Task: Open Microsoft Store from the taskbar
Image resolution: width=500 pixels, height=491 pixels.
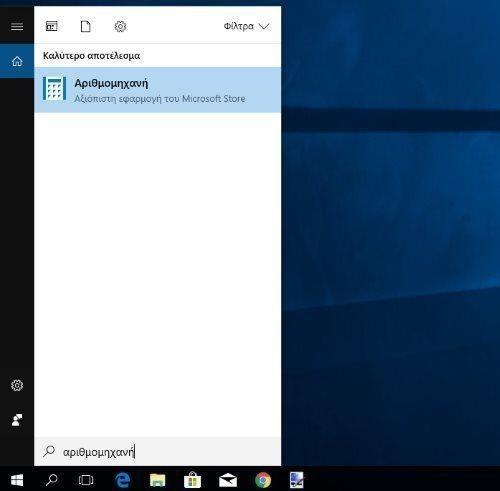Action: 193,480
